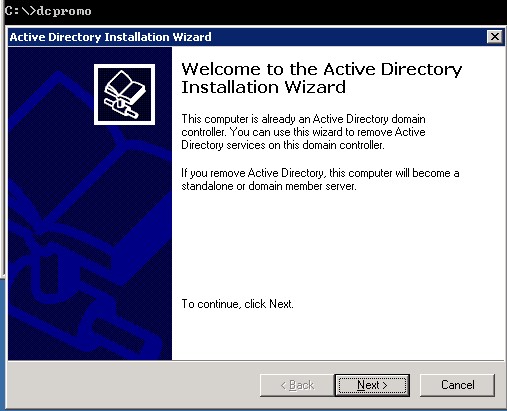Click the disabled Back button

[297, 385]
